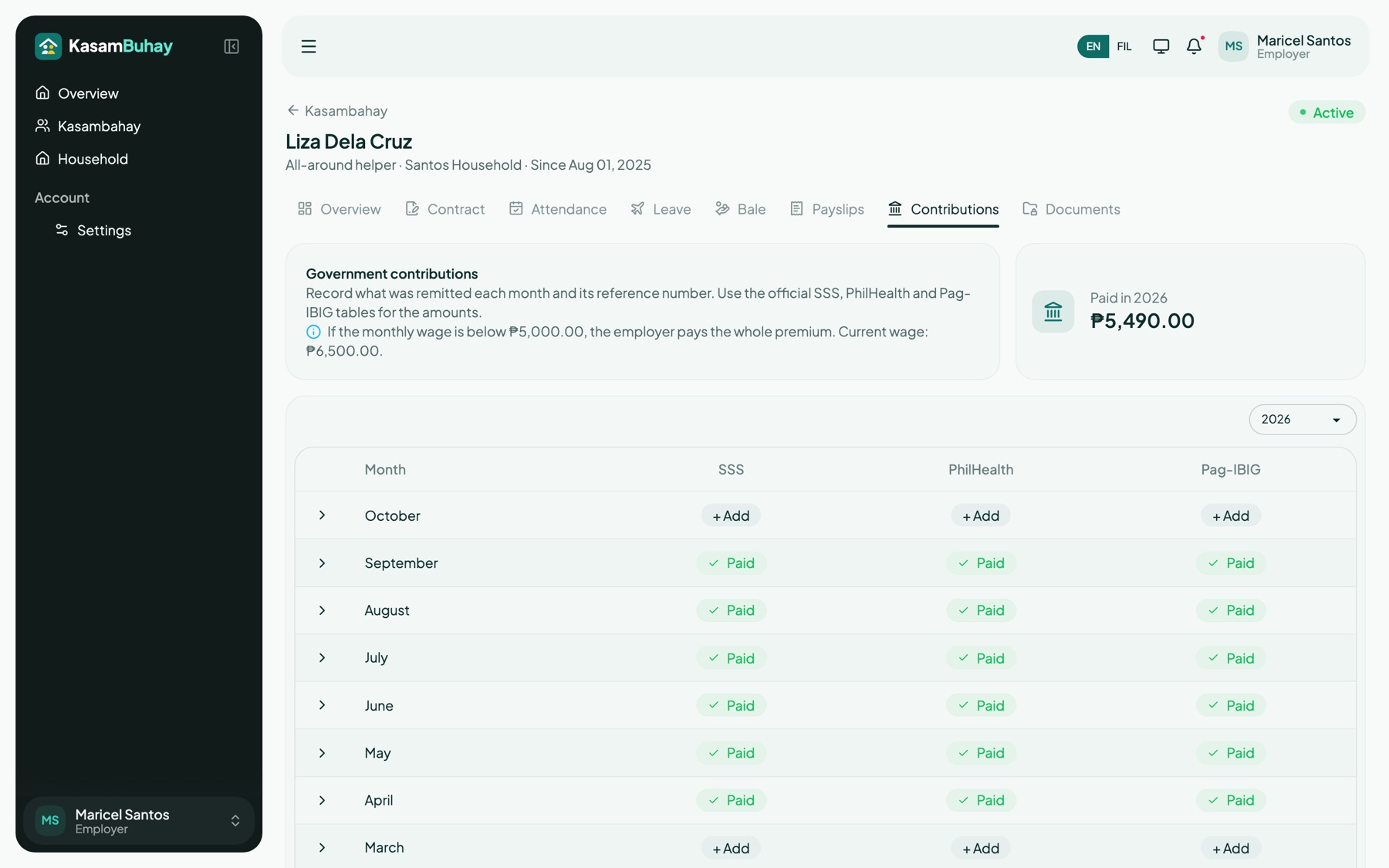1389x868 pixels.
Task: Add SSS contribution for October
Action: (731, 515)
